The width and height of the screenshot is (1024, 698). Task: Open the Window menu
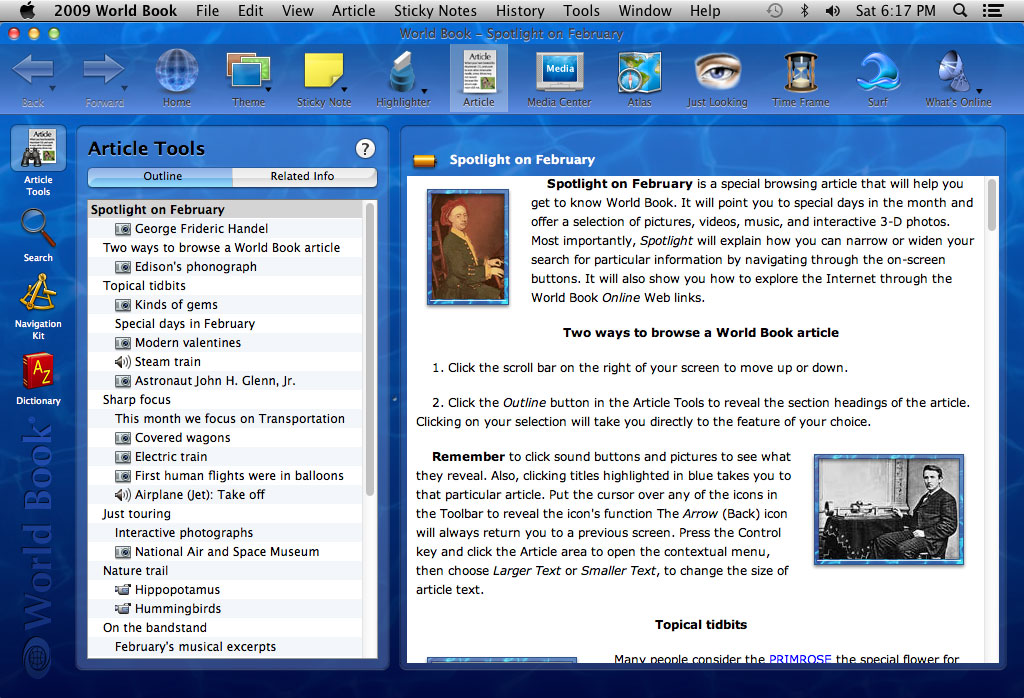(645, 10)
